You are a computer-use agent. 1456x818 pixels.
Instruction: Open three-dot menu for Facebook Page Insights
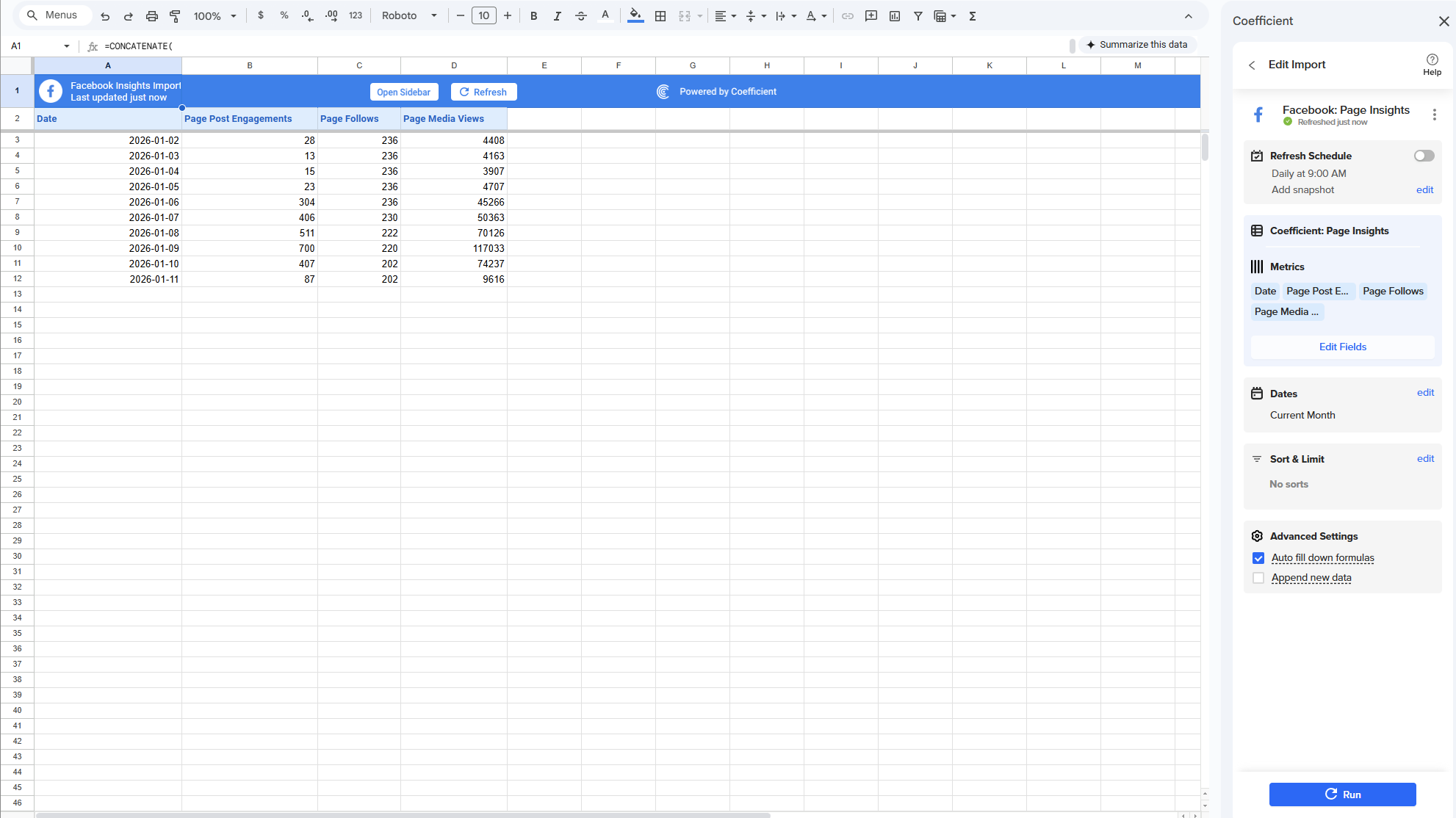pos(1434,115)
